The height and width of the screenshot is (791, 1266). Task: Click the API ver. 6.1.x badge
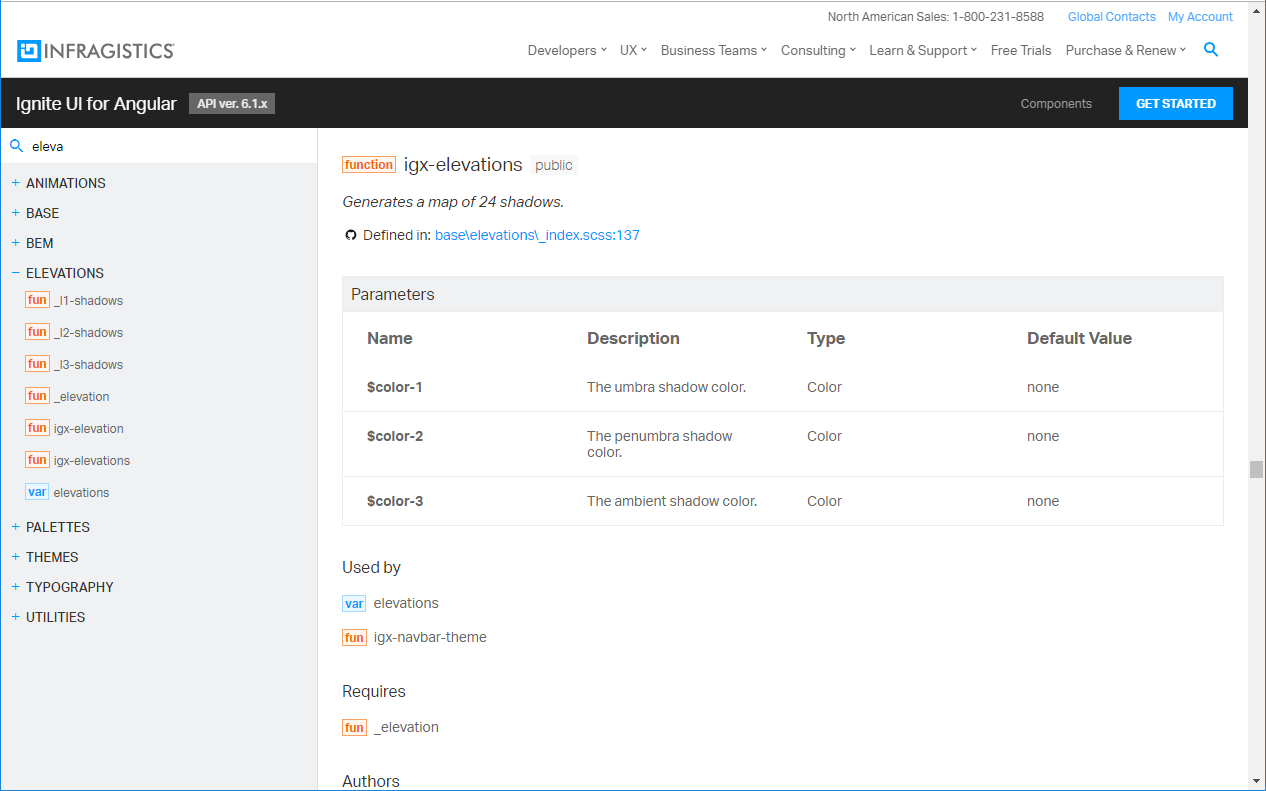[x=232, y=104]
